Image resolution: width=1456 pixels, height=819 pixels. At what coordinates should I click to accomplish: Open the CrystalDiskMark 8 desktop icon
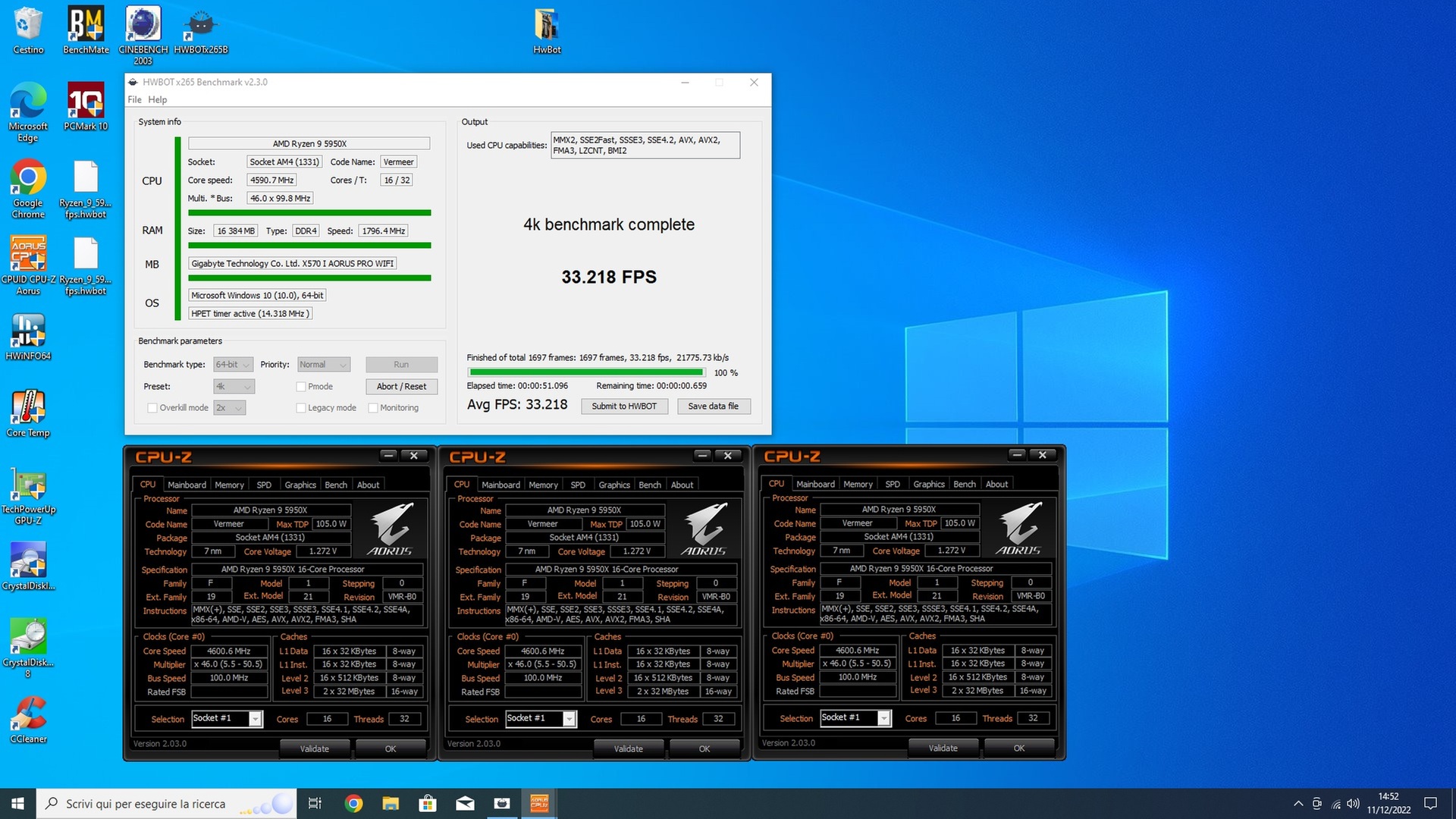28,648
